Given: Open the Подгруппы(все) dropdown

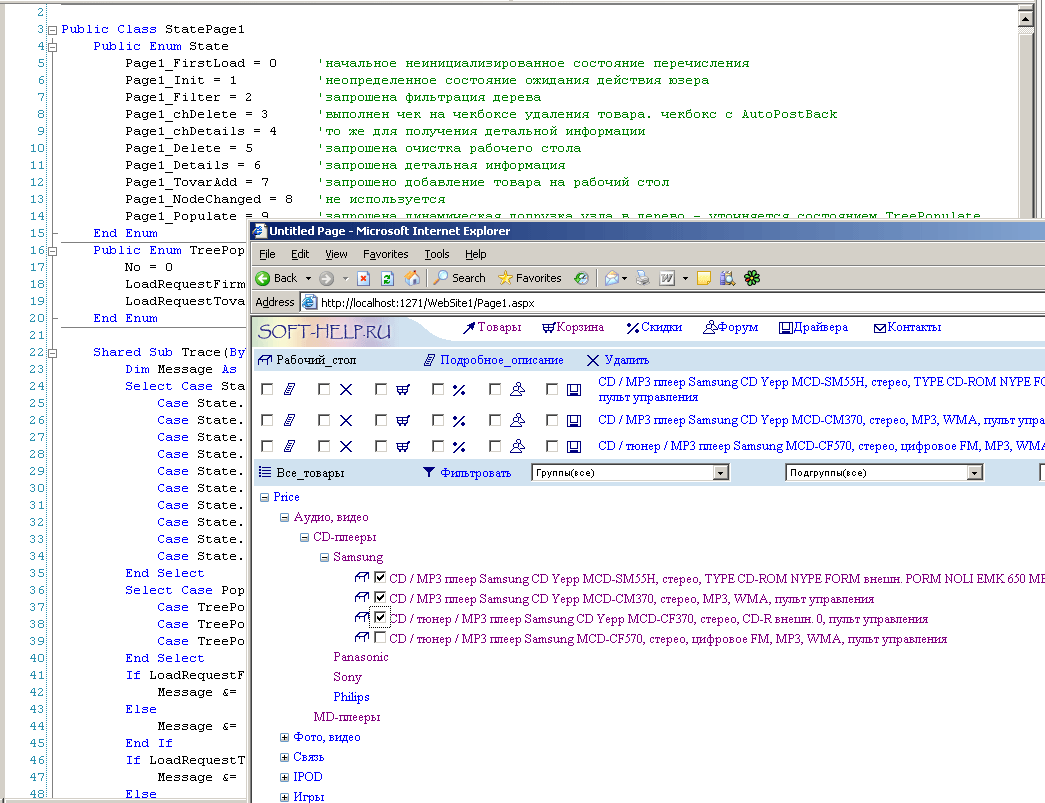Looking at the screenshot, I should [x=975, y=473].
